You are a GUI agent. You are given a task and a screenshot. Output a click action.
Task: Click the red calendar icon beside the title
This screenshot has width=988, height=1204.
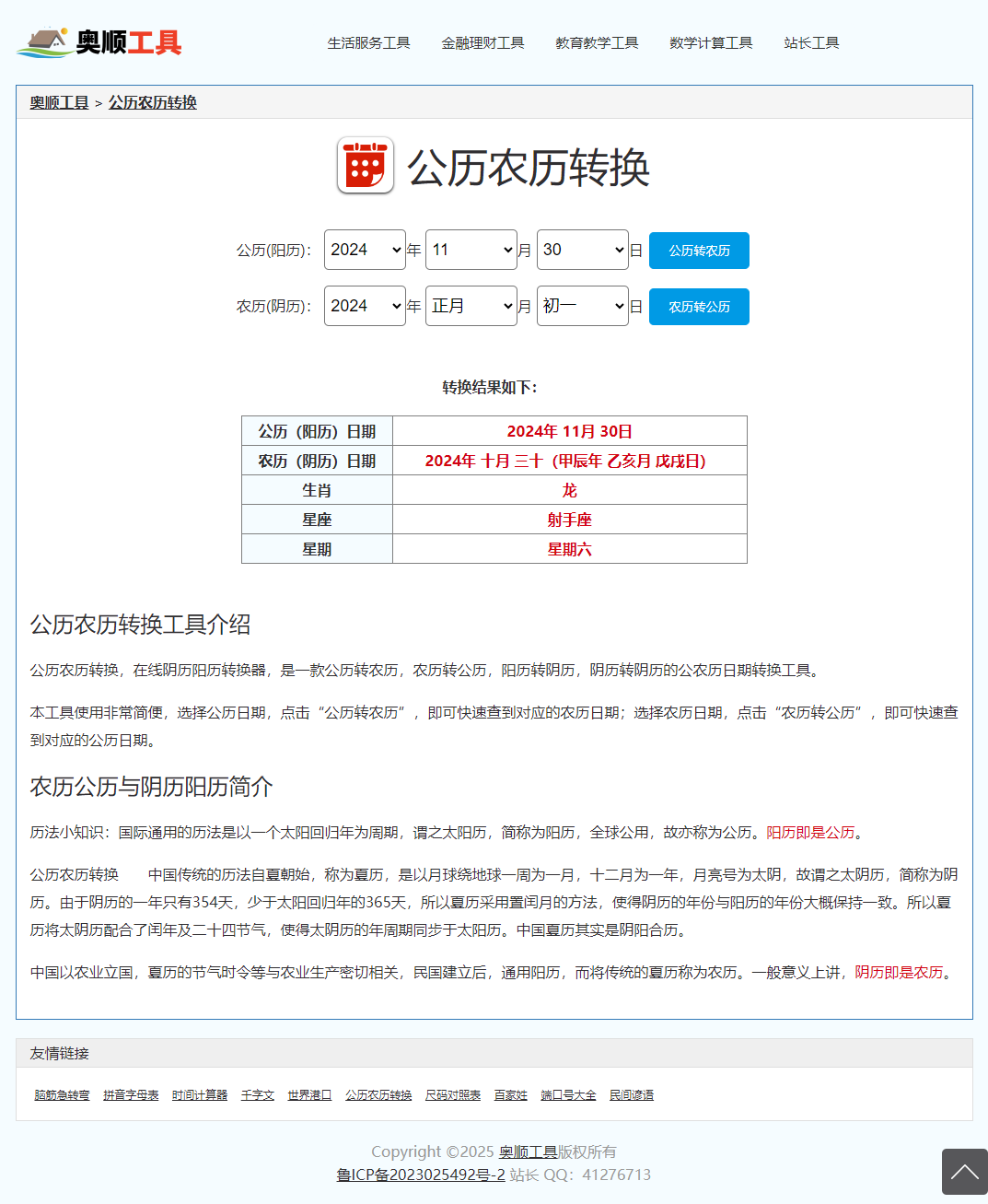coord(366,166)
